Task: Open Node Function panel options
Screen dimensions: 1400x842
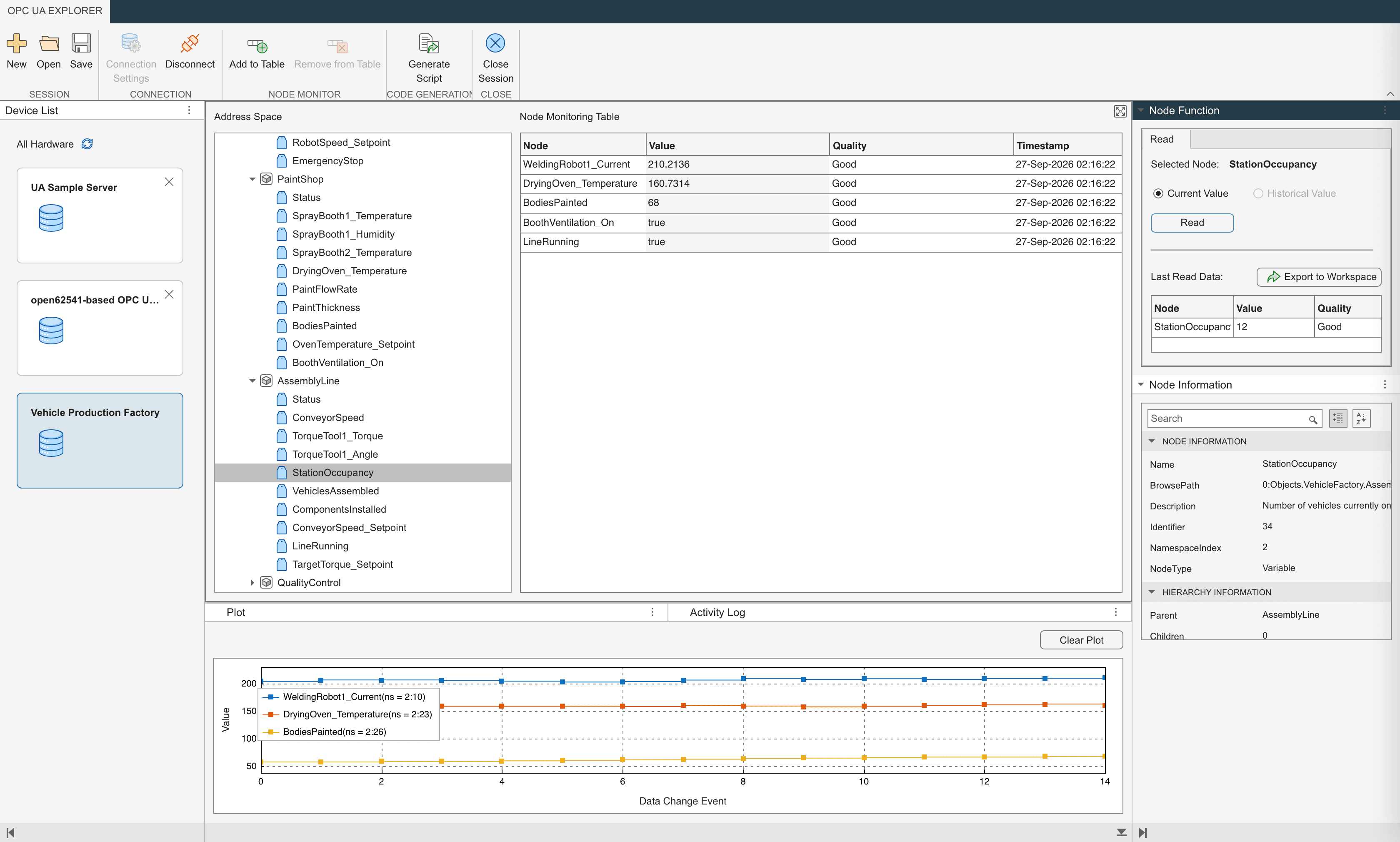Action: tap(1385, 110)
